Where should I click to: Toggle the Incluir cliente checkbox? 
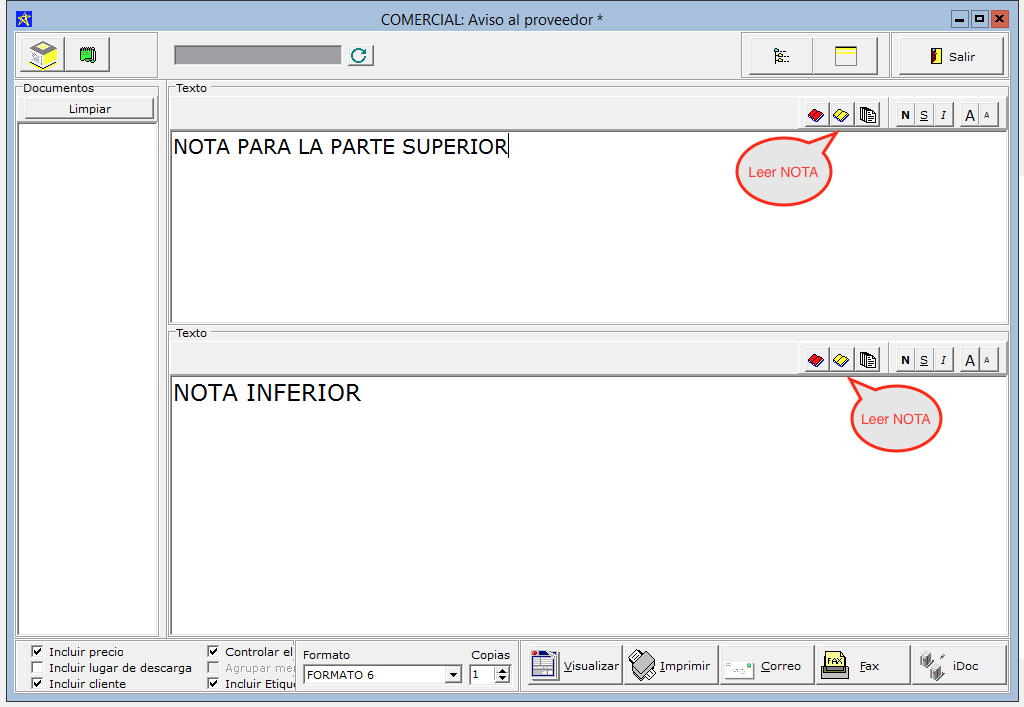[x=38, y=684]
